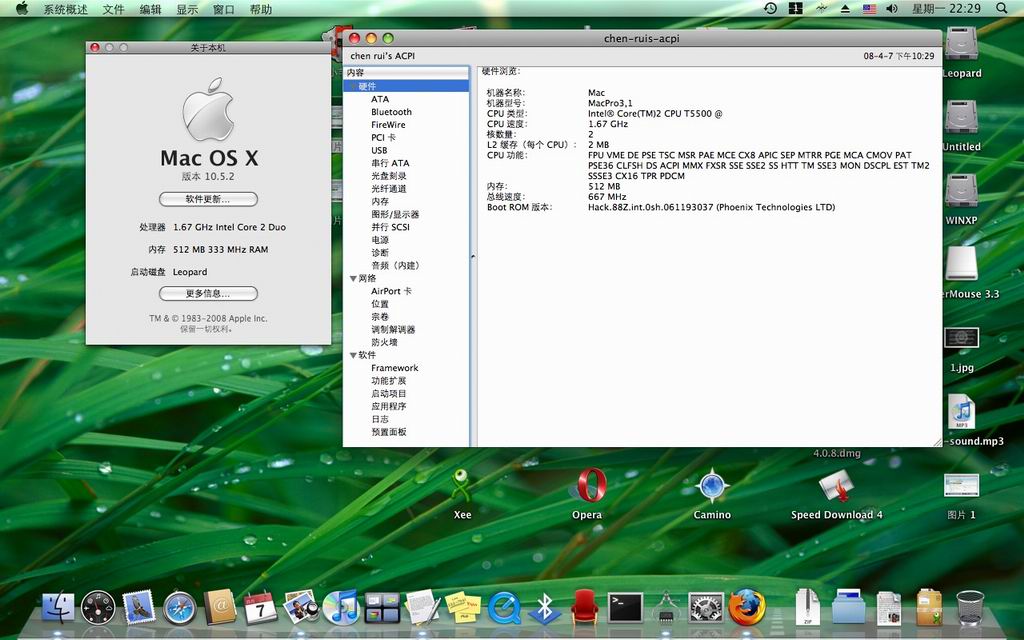
Task: Select 图形/显示器 in the tree
Action: (395, 214)
